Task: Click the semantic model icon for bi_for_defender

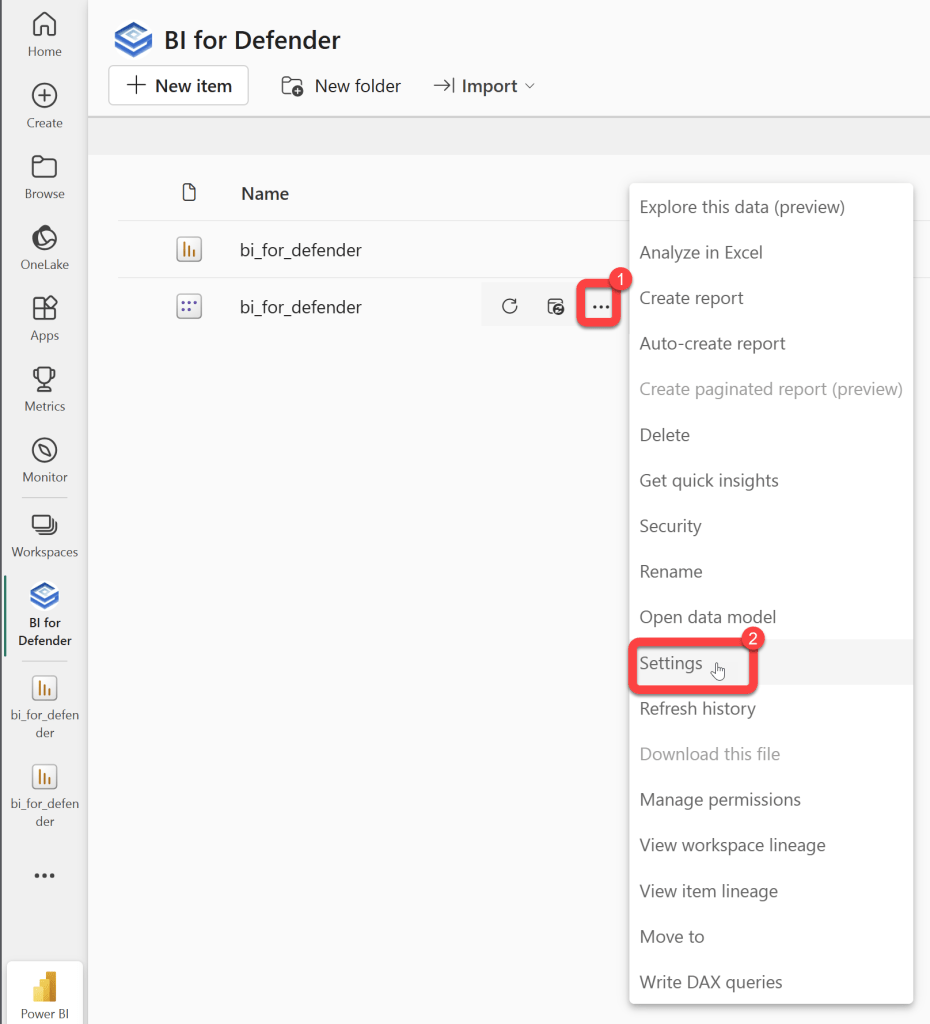Action: tap(189, 306)
